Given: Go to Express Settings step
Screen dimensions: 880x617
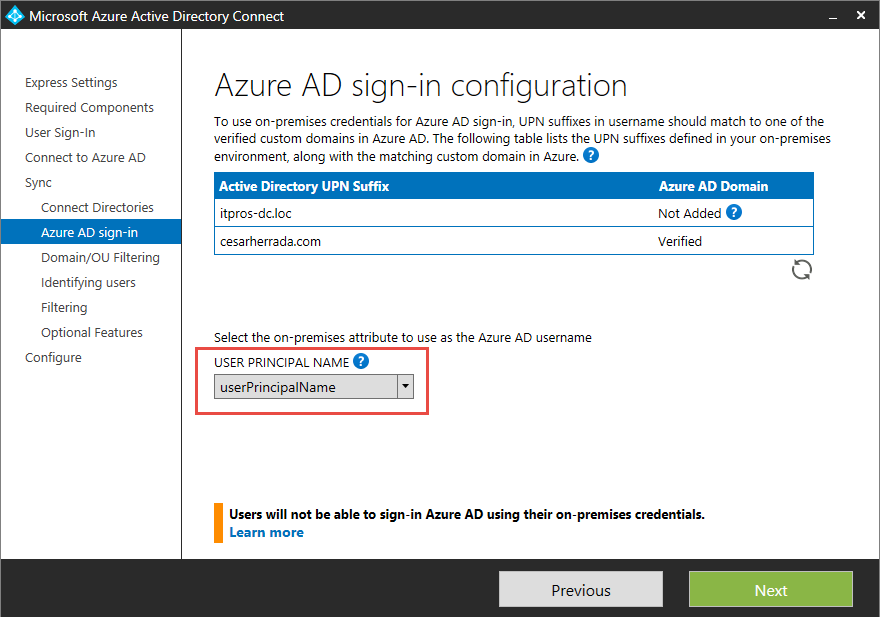Looking at the screenshot, I should point(71,83).
